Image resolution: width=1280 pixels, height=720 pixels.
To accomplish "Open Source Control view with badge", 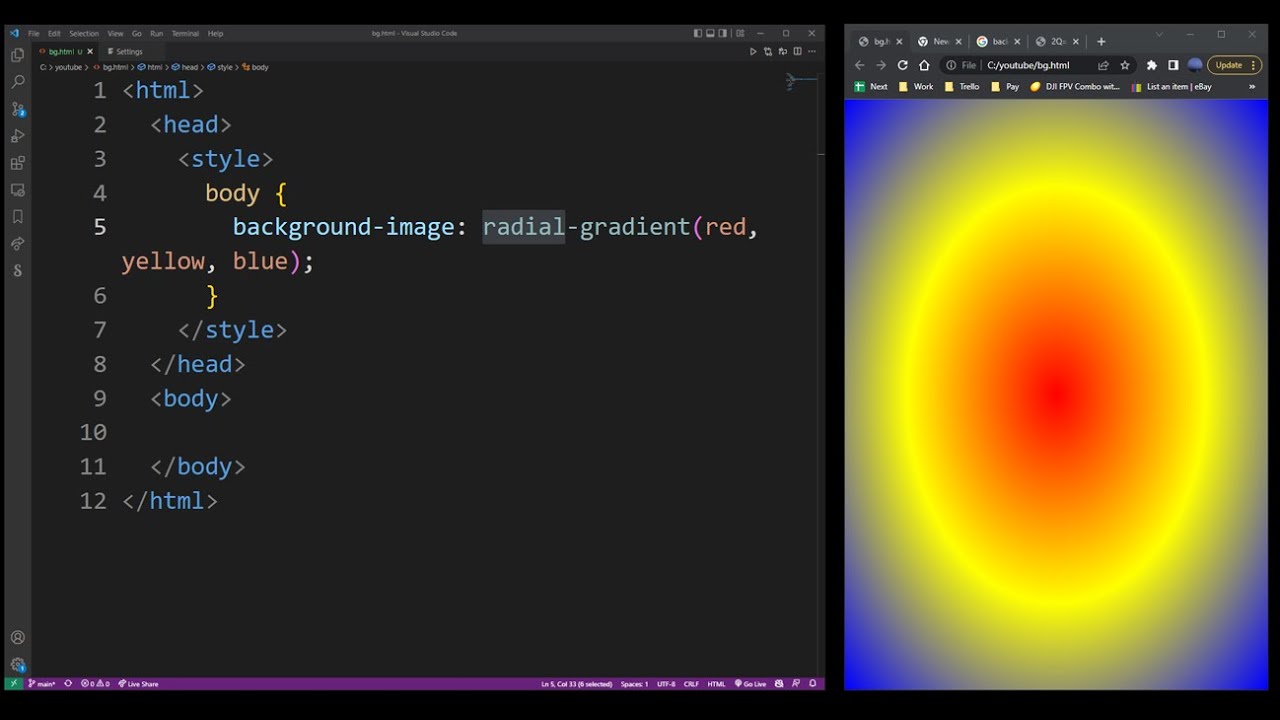I will coord(17,109).
